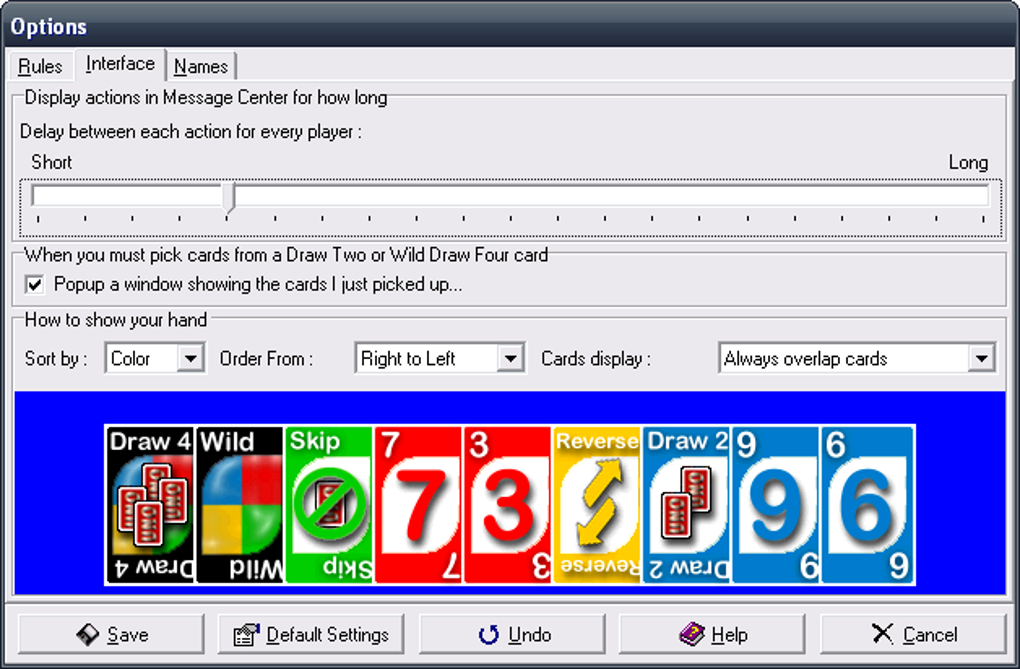Switch to the Rules tab
Screen dimensions: 1020x669
[x=40, y=66]
